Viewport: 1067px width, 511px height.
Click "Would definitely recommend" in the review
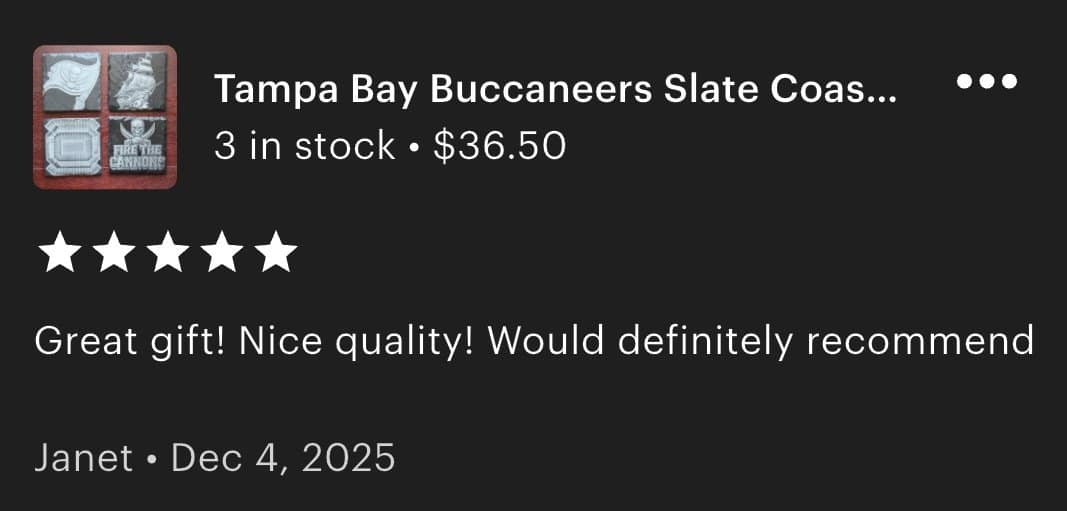[x=760, y=342]
